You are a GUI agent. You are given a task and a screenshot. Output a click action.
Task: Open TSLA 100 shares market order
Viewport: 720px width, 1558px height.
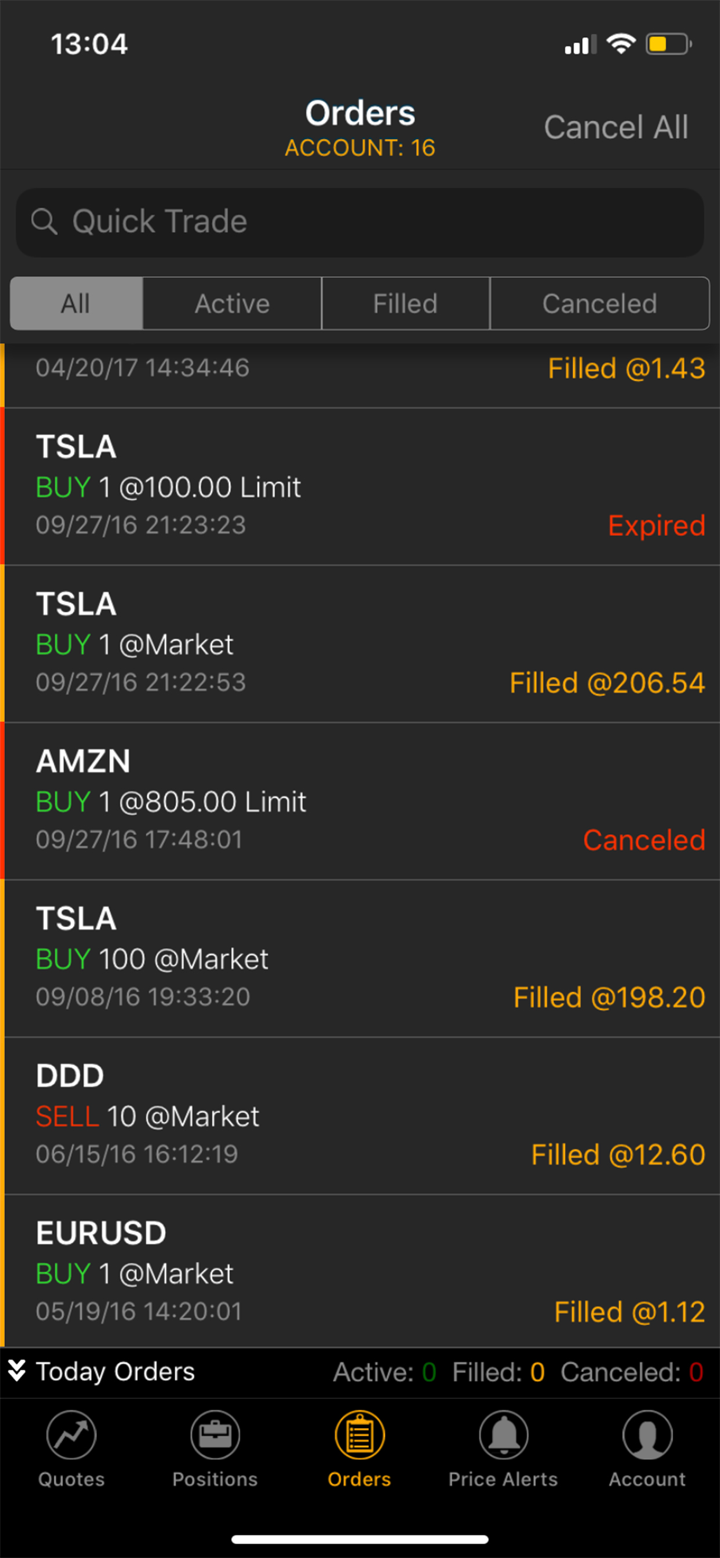click(360, 958)
